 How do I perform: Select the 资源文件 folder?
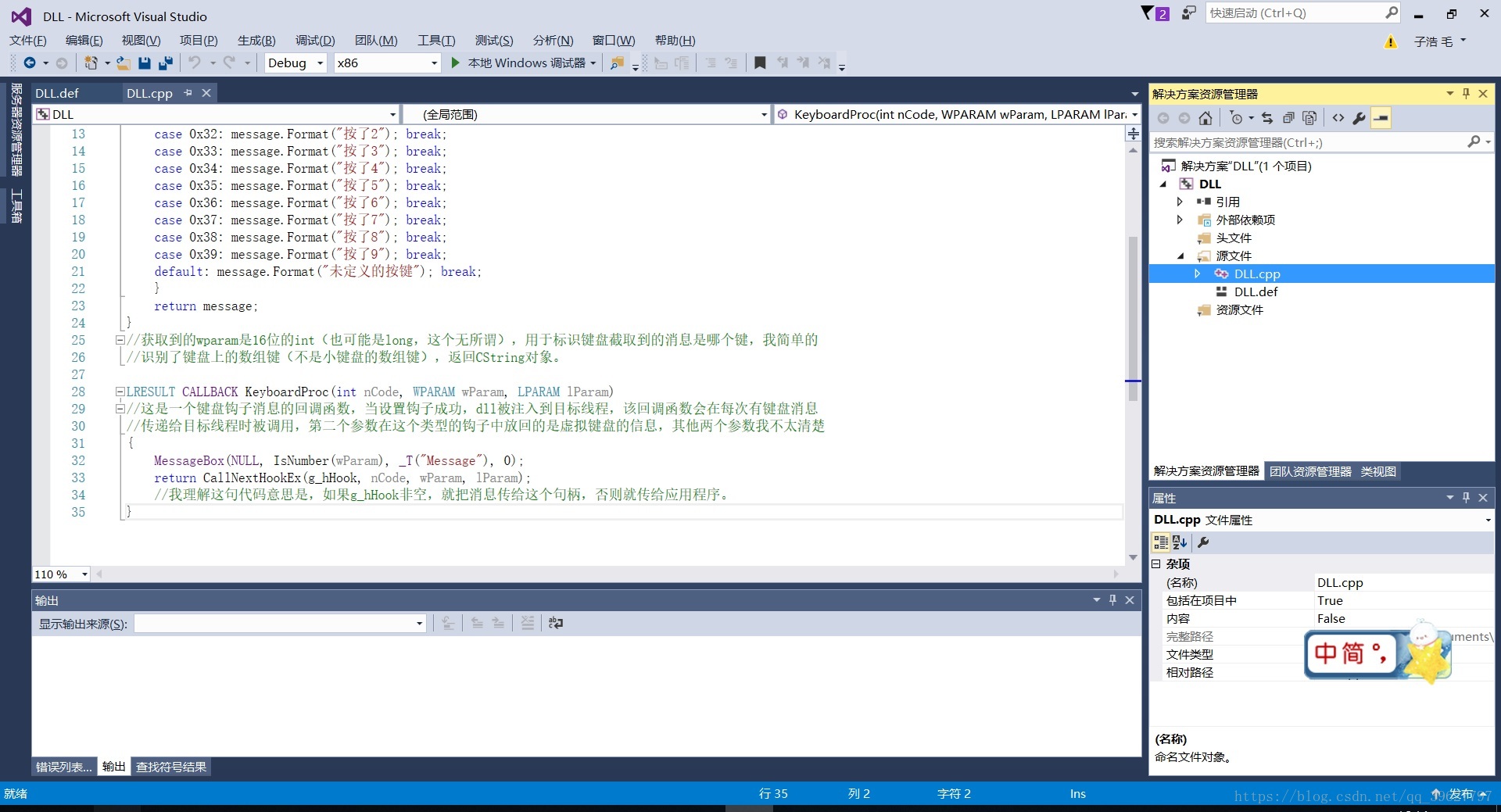click(1240, 310)
